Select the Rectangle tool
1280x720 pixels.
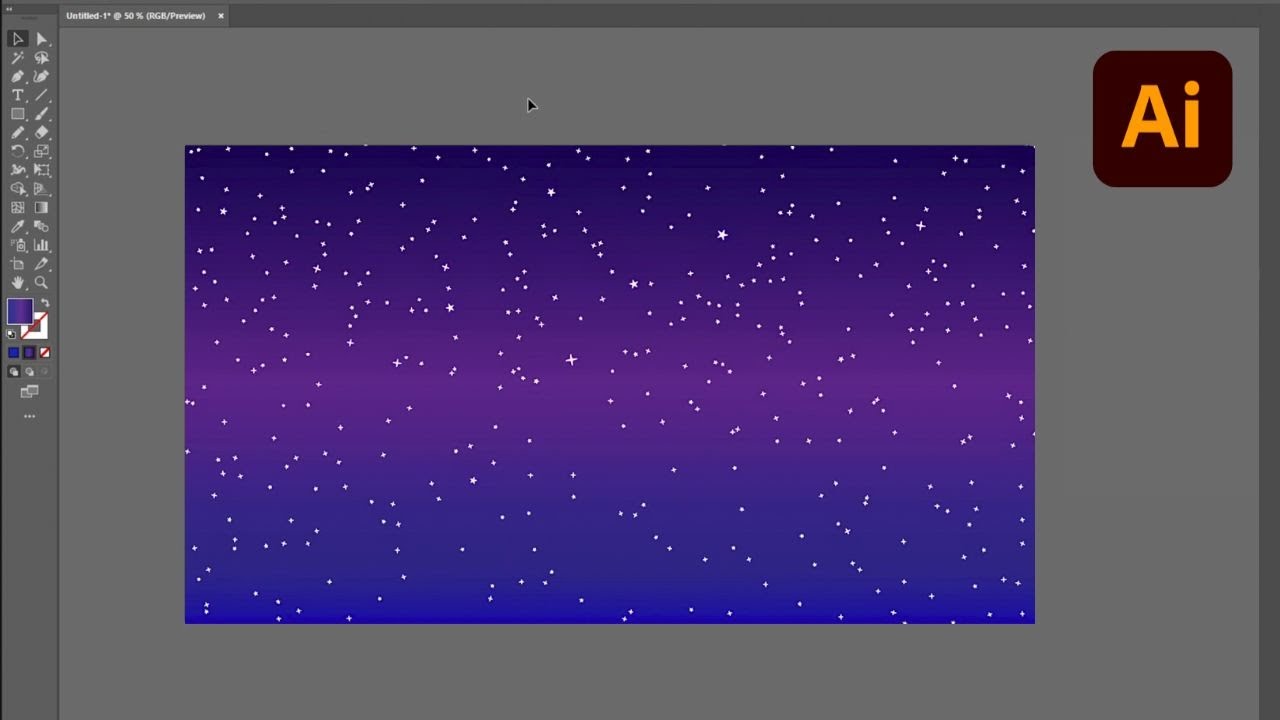[x=18, y=114]
